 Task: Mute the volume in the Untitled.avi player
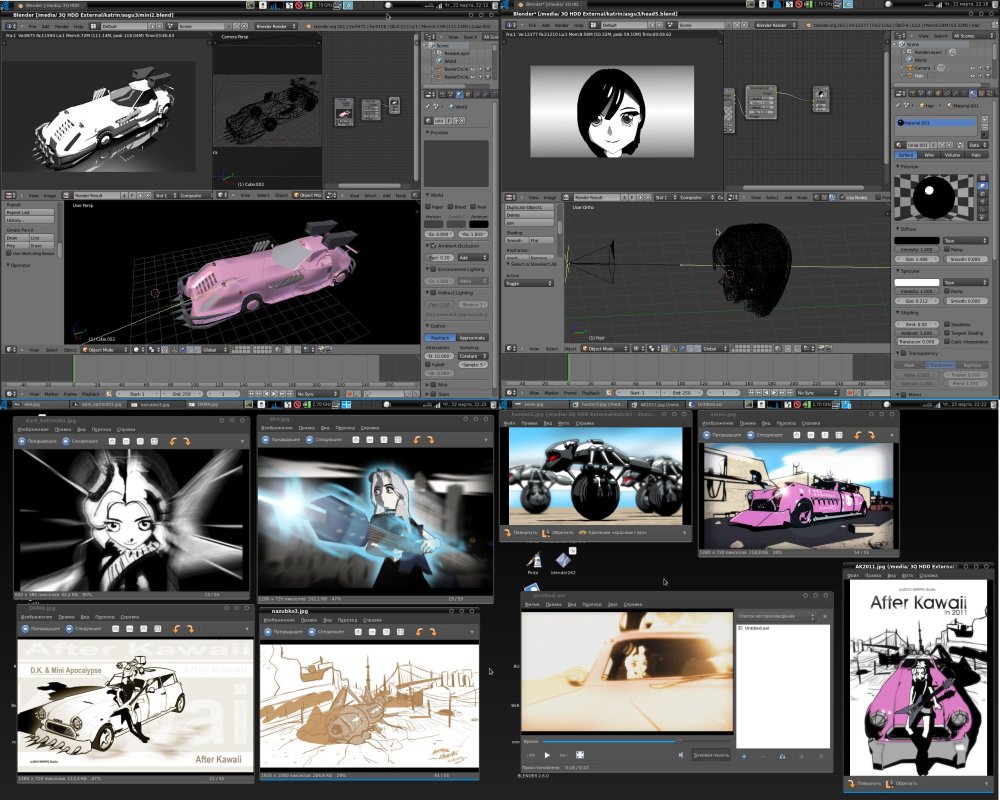pyautogui.click(x=680, y=755)
